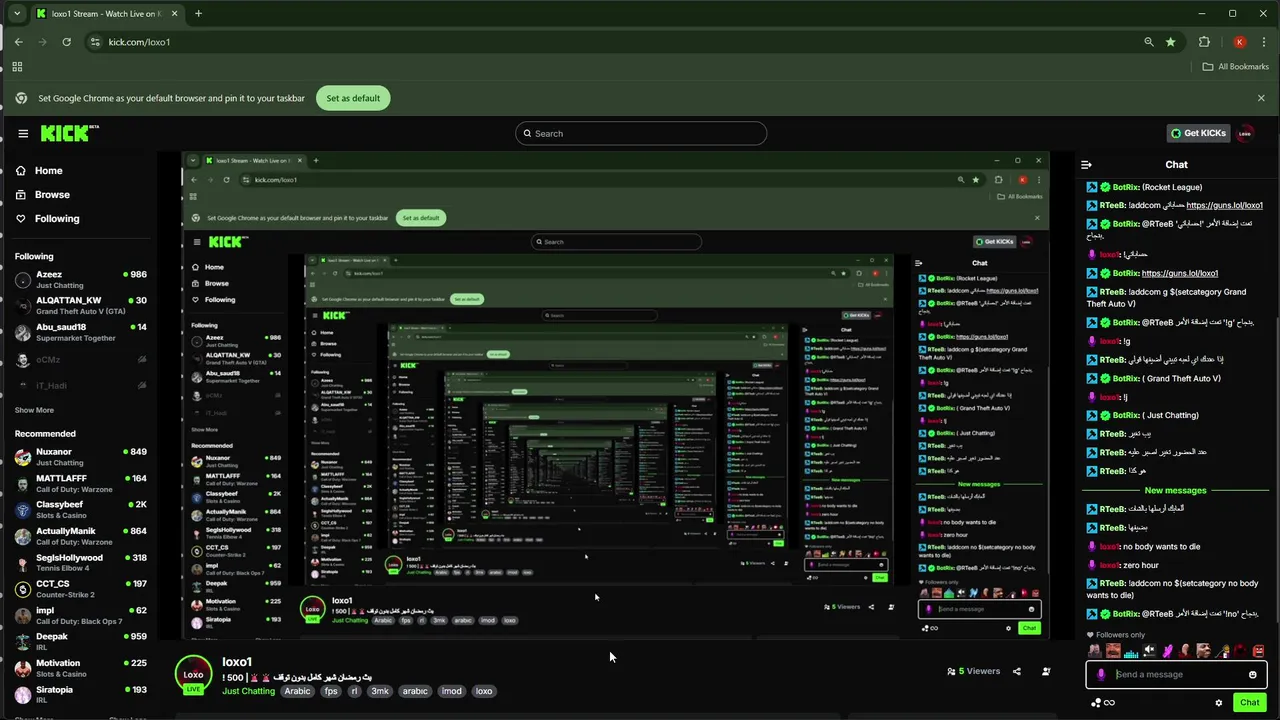Click Chrome profile K avatar
This screenshot has width=1280, height=720.
coord(1239,42)
